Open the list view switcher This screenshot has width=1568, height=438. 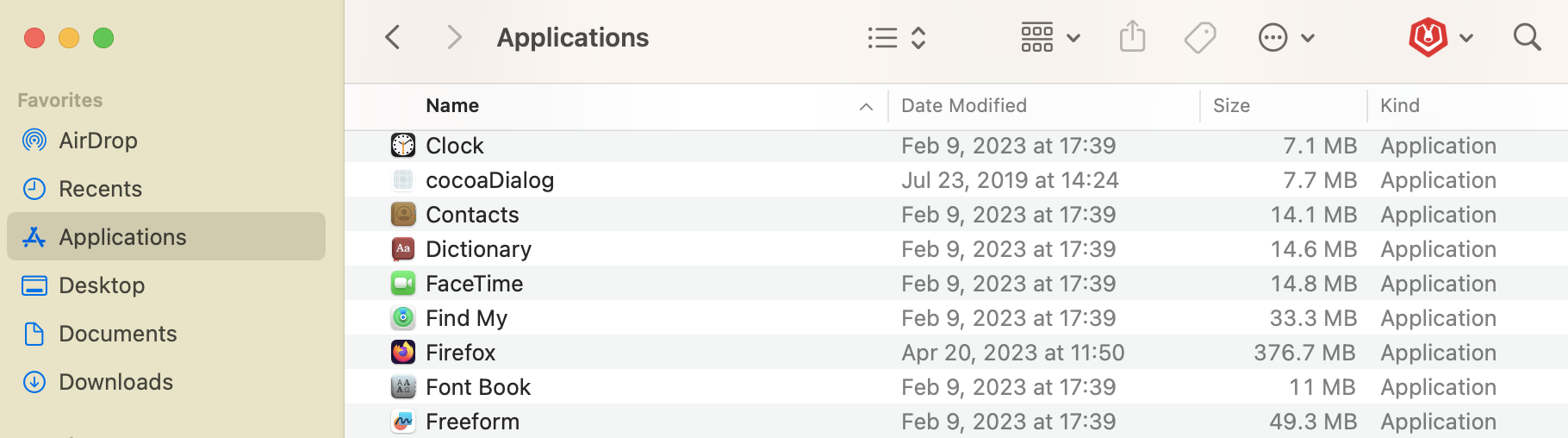pos(896,37)
